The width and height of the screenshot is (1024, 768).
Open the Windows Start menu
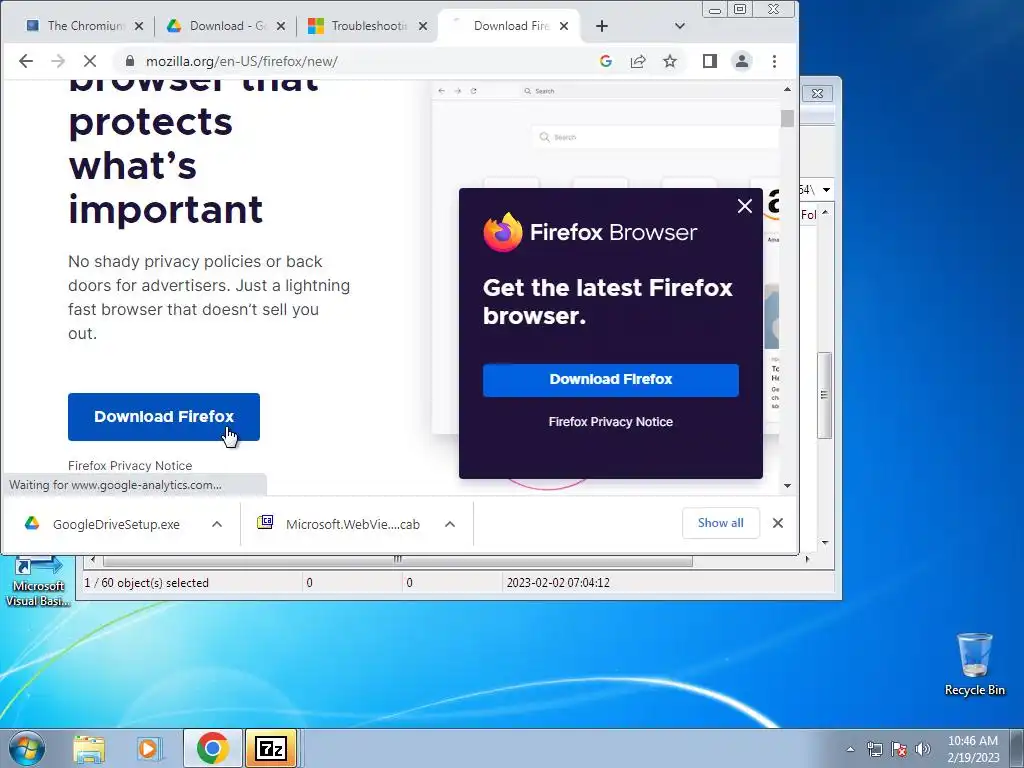(26, 748)
